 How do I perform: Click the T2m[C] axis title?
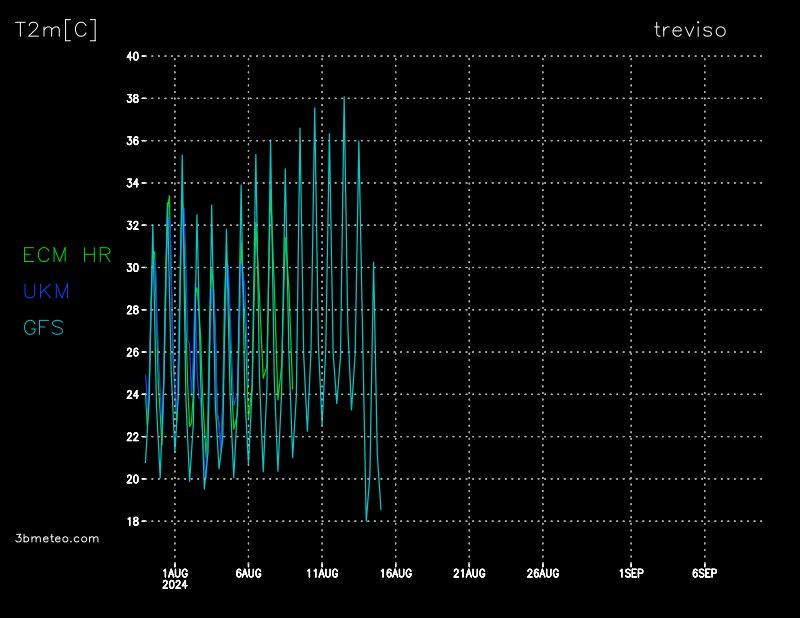(56, 30)
